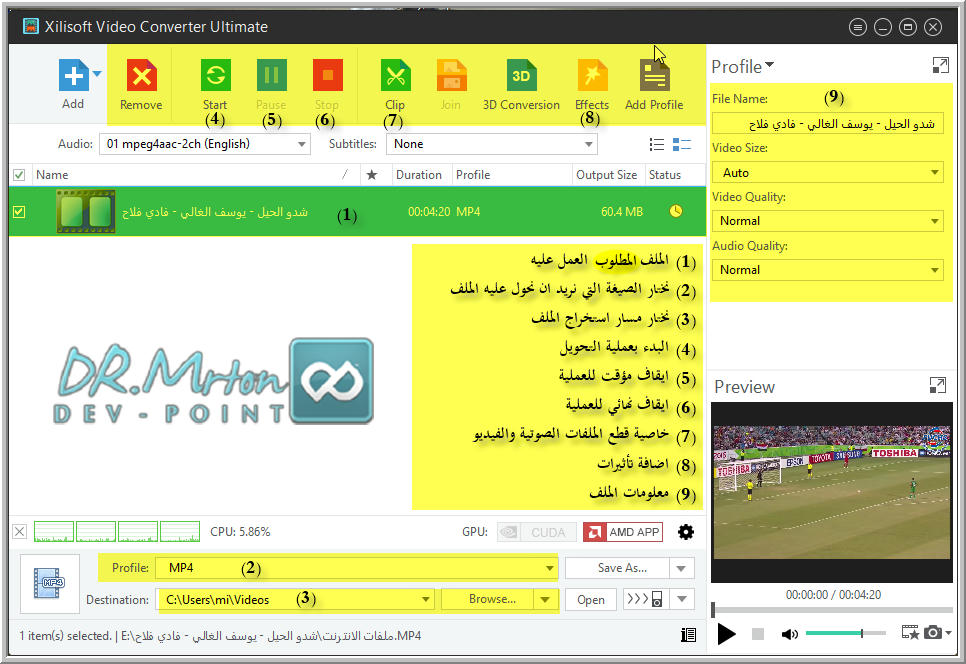Image resolution: width=966 pixels, height=664 pixels.
Task: Play the preview video
Action: coord(726,634)
